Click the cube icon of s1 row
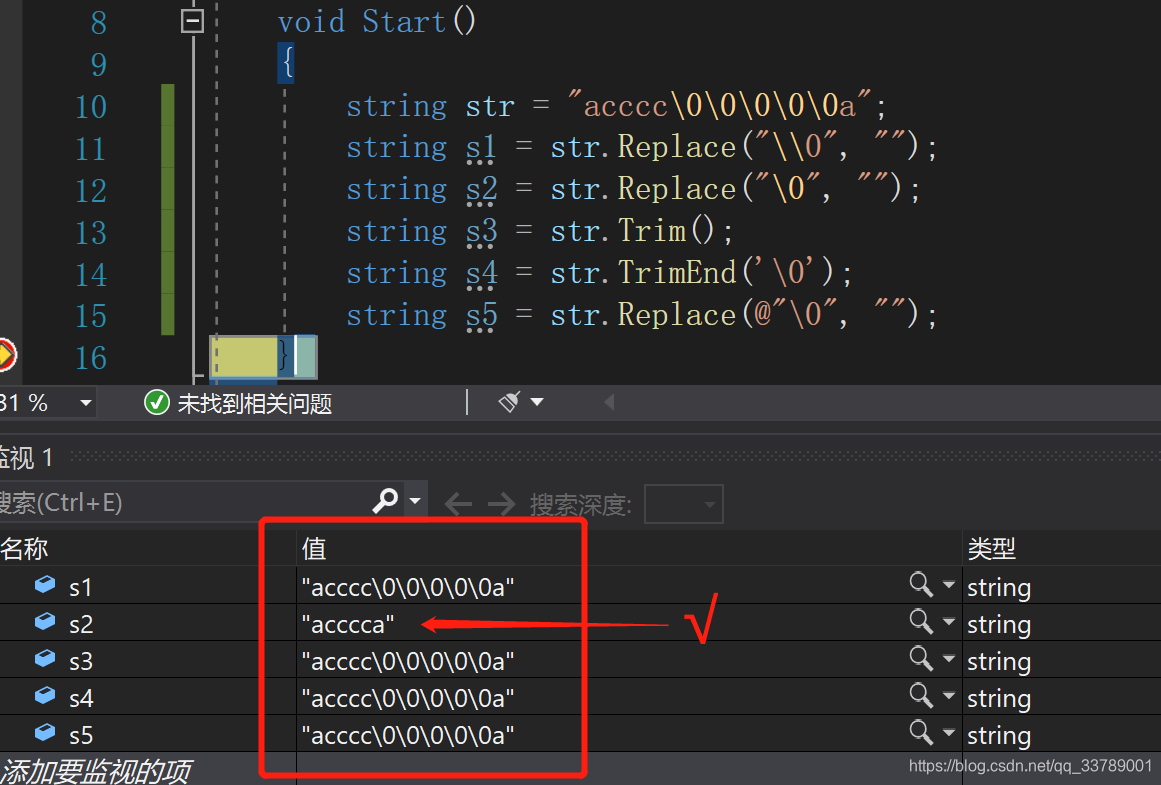Image resolution: width=1161 pixels, height=785 pixels. point(44,585)
